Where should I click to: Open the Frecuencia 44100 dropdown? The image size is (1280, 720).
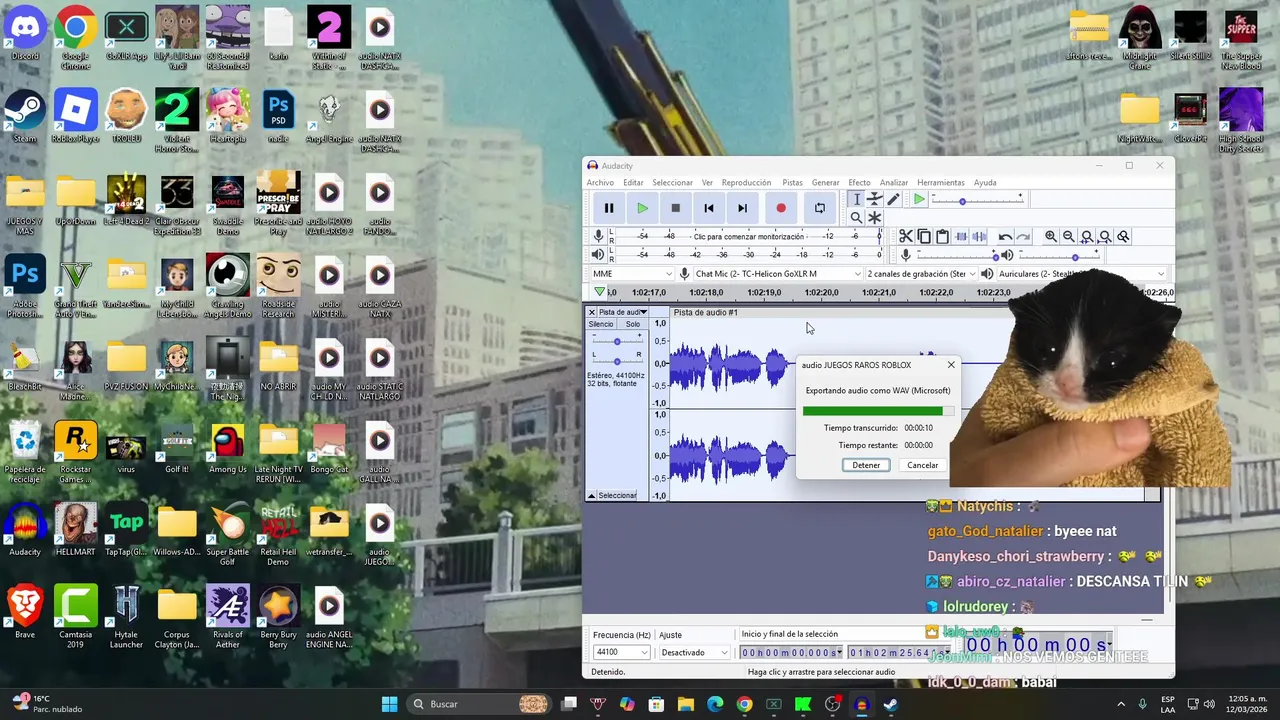point(621,652)
